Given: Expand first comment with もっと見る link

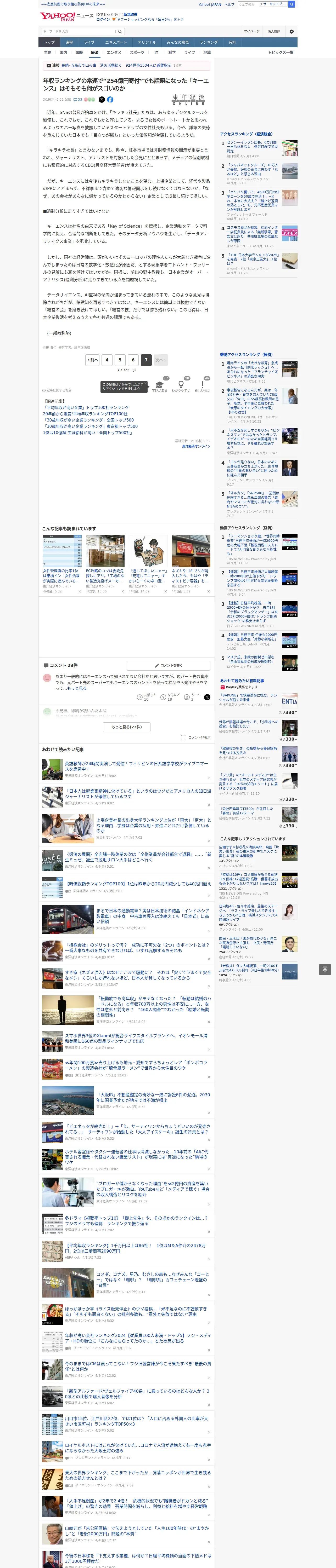Looking at the screenshot, I should tap(77, 688).
